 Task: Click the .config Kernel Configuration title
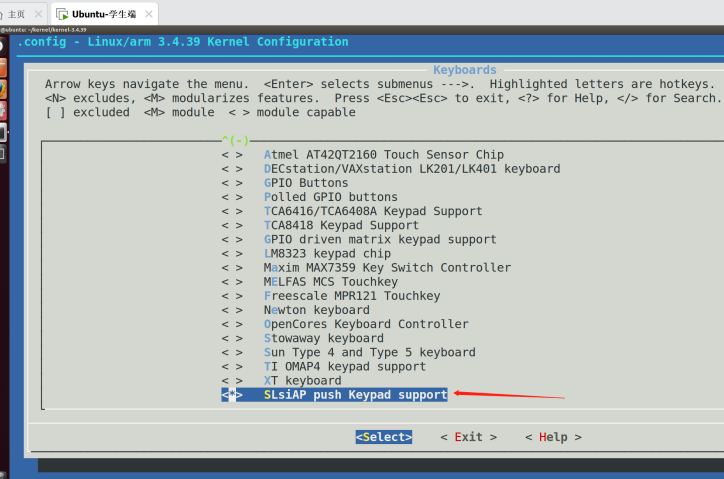pyautogui.click(x=183, y=42)
